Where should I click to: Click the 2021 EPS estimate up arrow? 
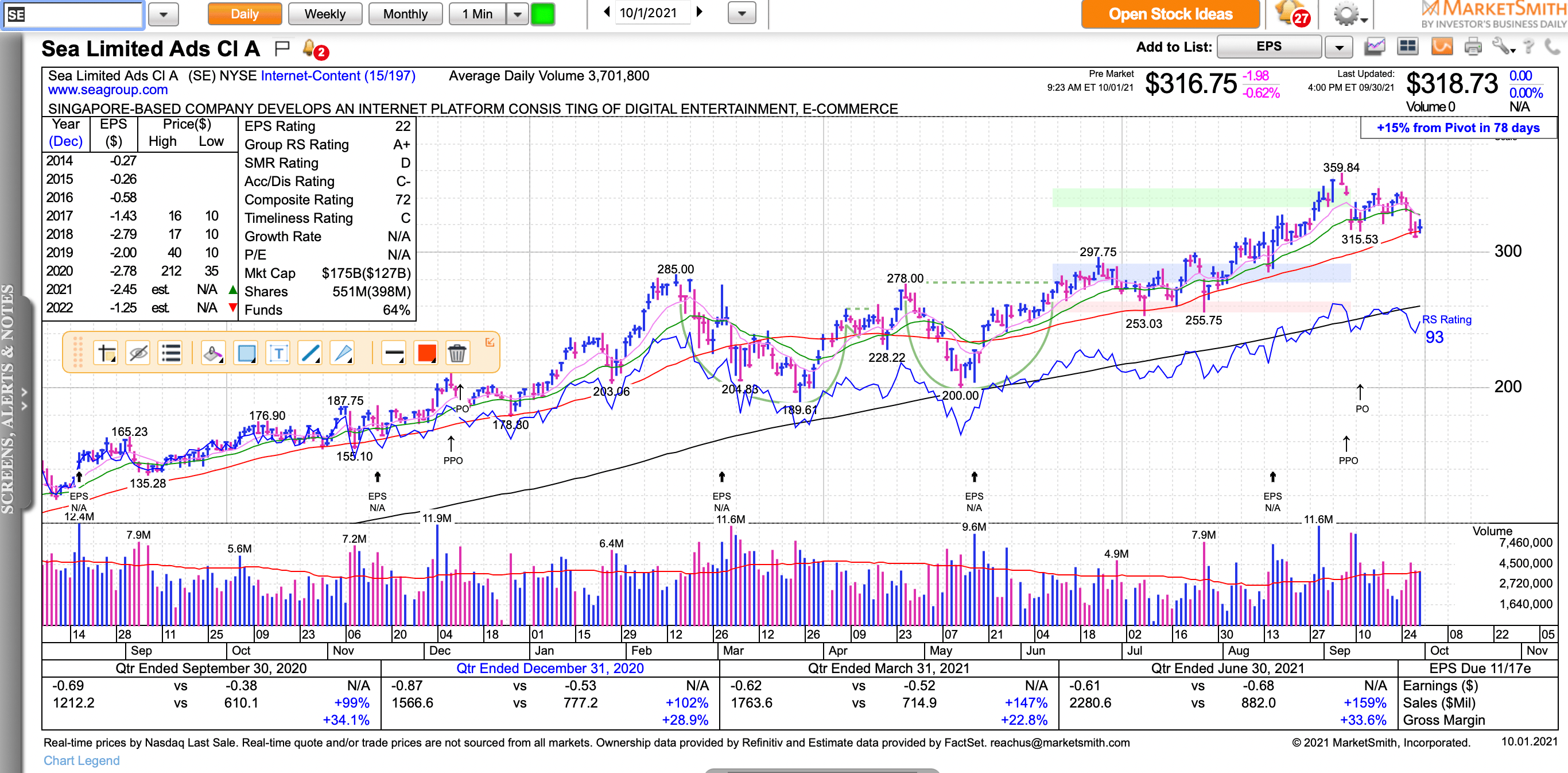[x=232, y=289]
